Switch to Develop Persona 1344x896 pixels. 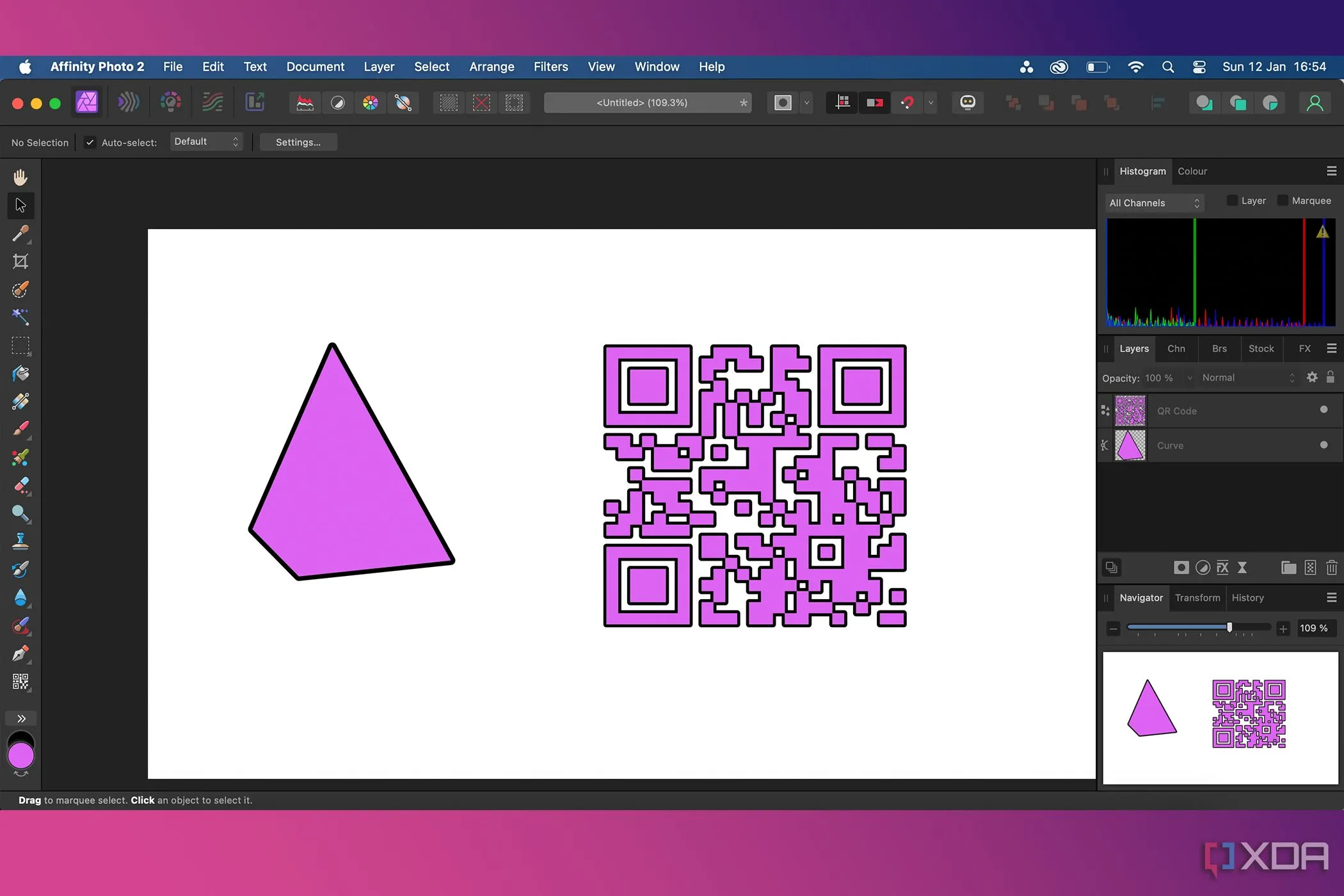pos(171,102)
